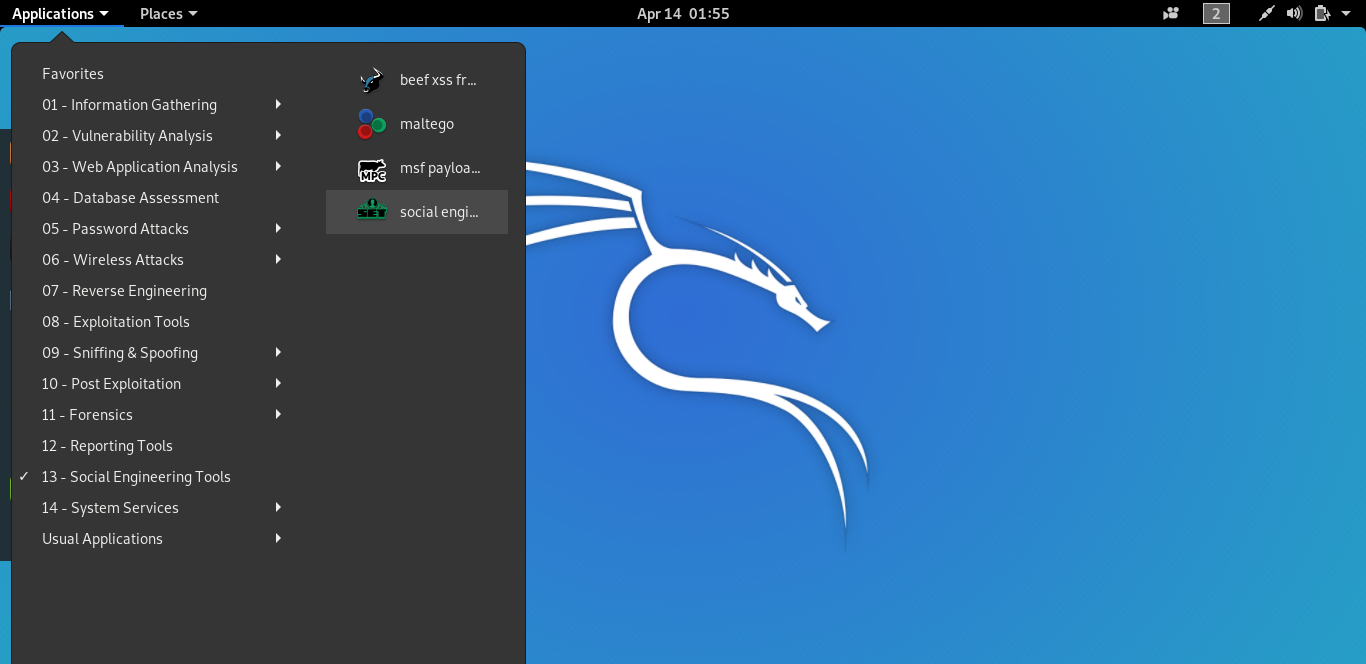Expand the Vulnerability Analysis submenu arrow
The height and width of the screenshot is (664, 1366).
pyautogui.click(x=278, y=135)
